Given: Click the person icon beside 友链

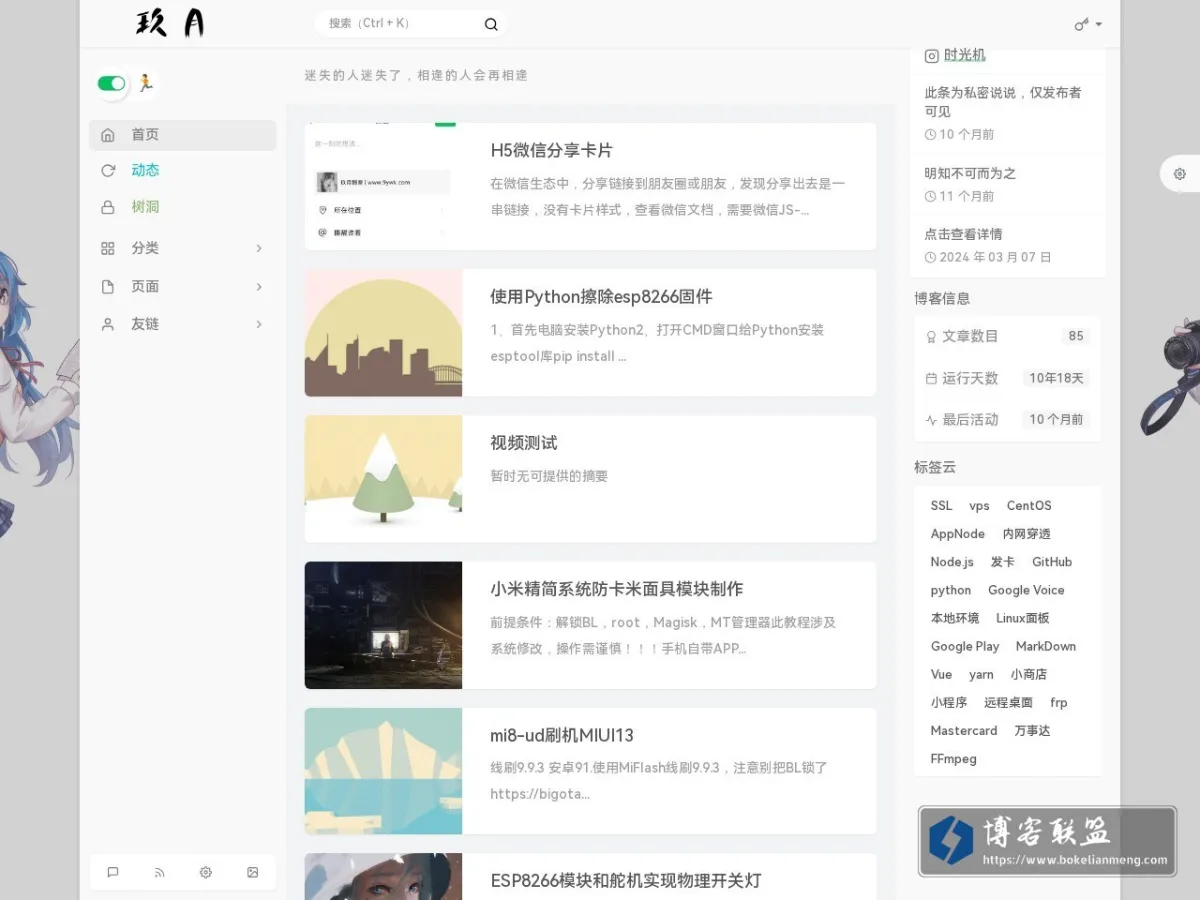Looking at the screenshot, I should coord(108,324).
